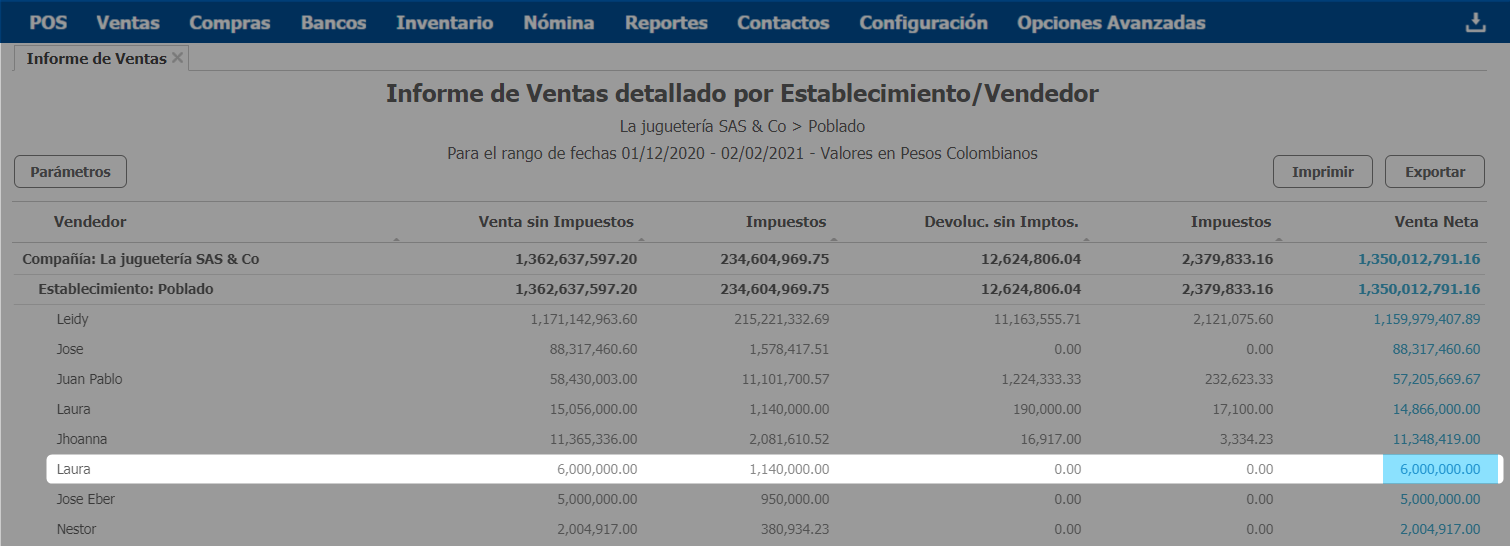Select the Establecimiento: Poblado group row

126,289
